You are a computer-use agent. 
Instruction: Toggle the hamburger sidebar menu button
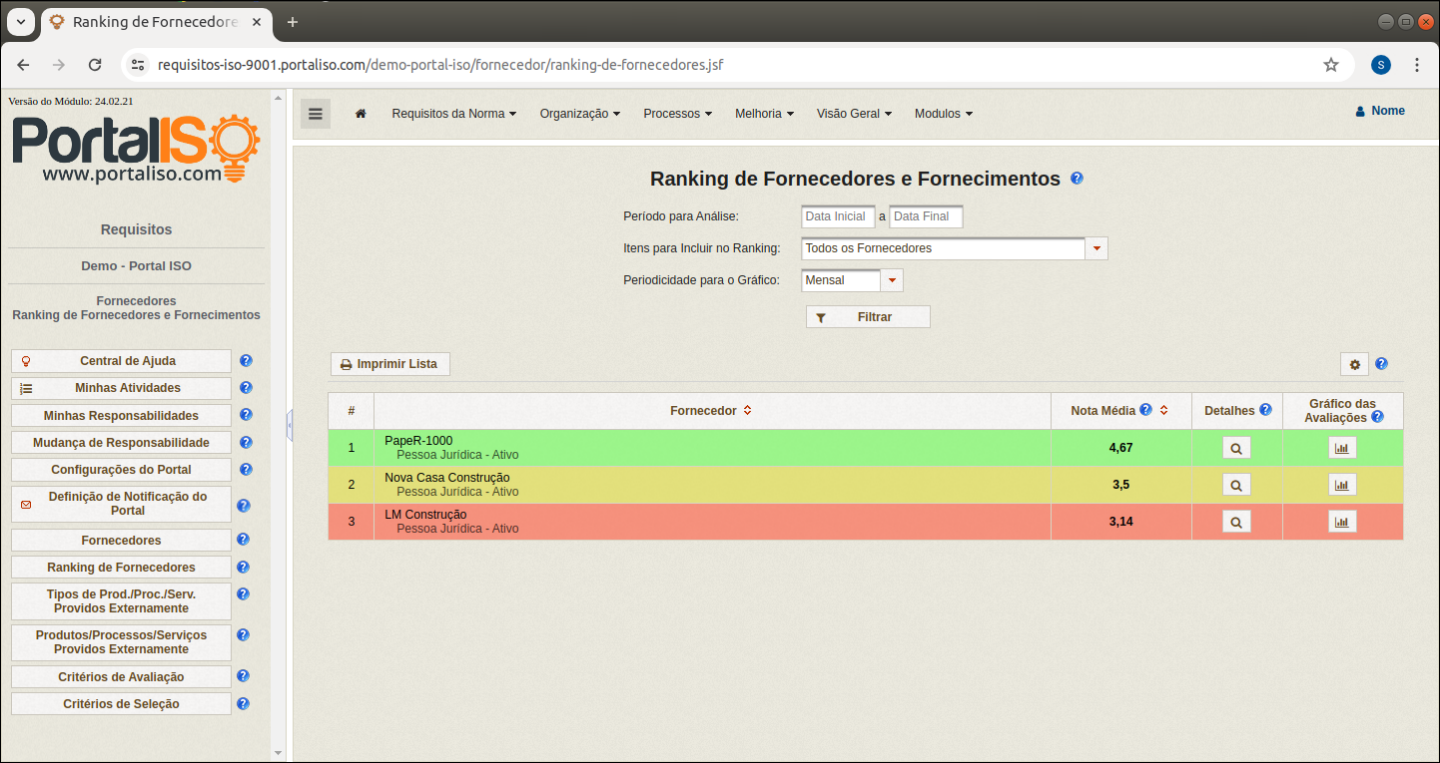[316, 114]
